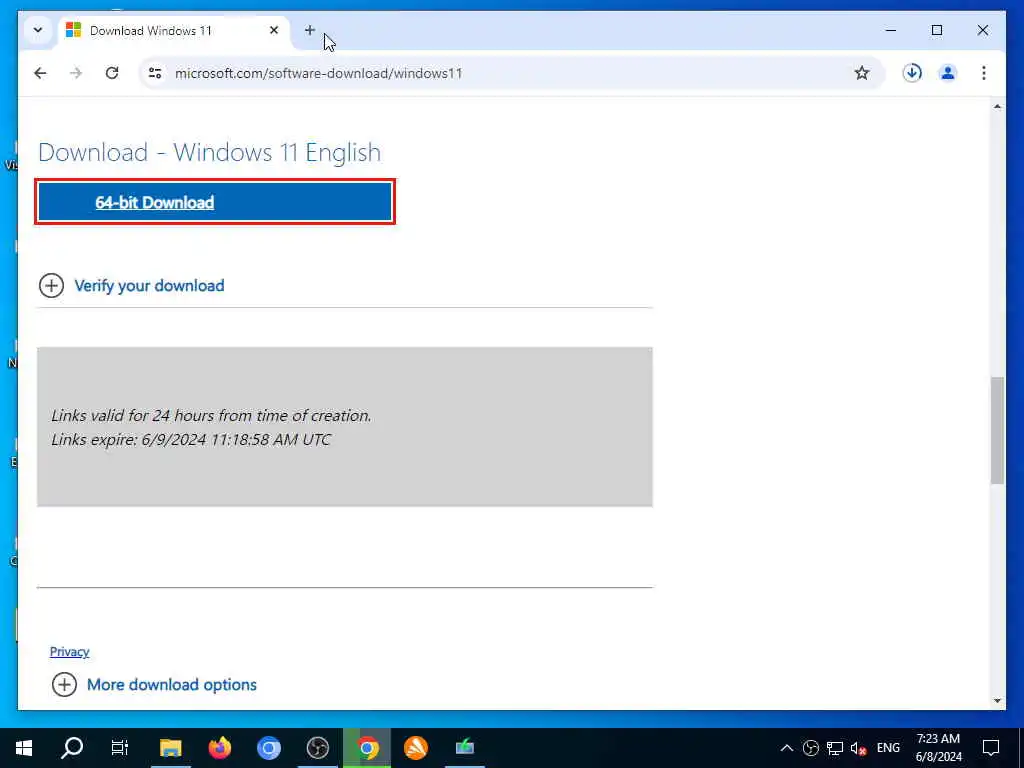
Task: Open Chrome downloads panel
Action: click(912, 73)
